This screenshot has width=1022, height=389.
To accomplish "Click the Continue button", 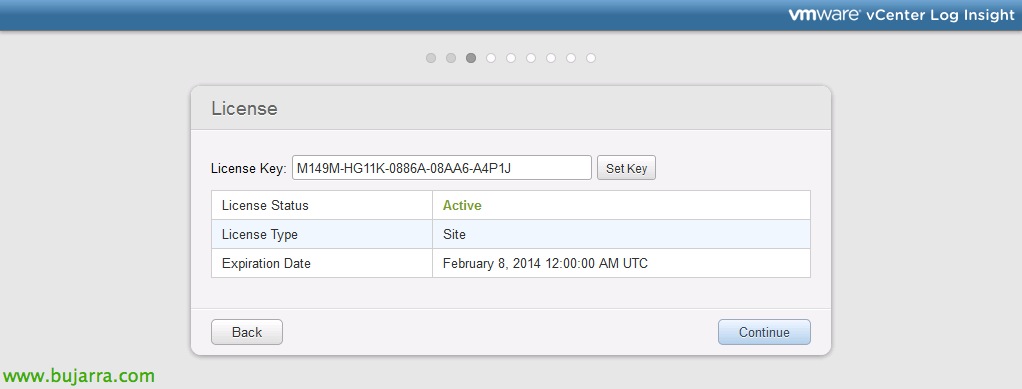I will point(764,332).
